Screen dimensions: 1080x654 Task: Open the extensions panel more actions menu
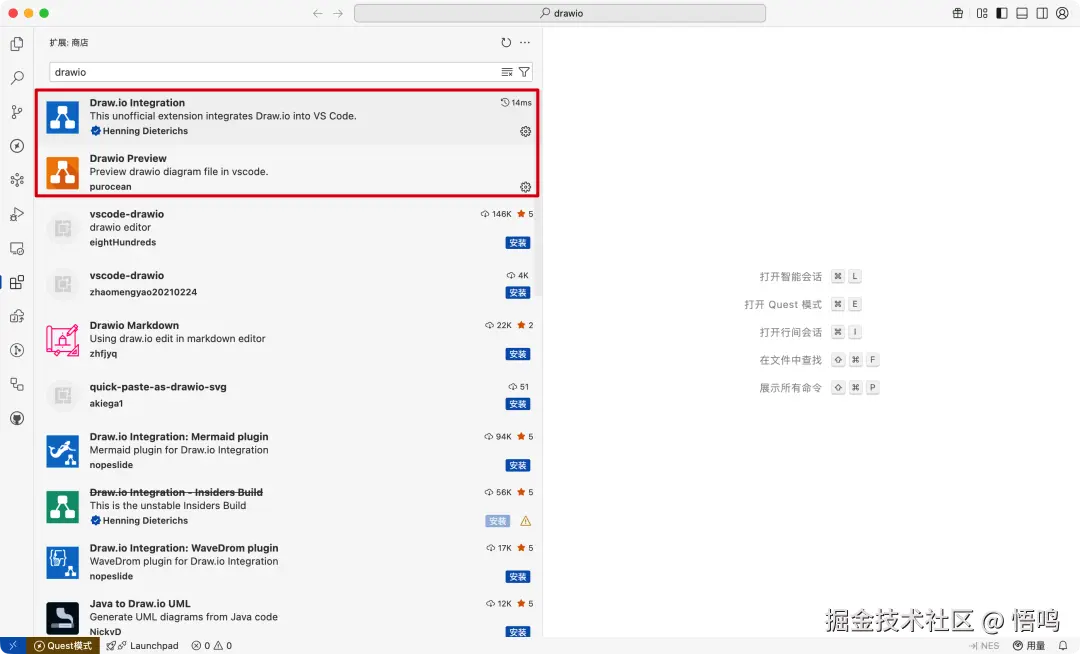tap(525, 43)
